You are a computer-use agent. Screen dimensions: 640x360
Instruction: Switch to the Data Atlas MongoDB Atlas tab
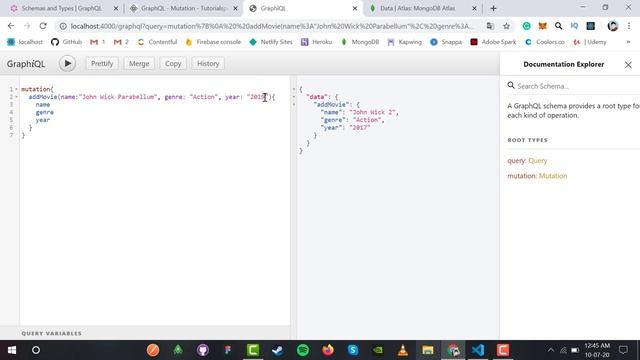click(x=417, y=8)
